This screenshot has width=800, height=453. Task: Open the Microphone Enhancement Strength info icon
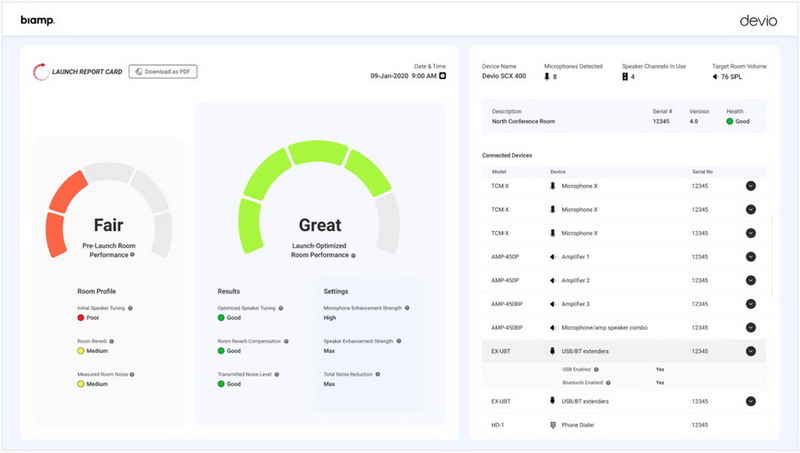[x=407, y=308]
